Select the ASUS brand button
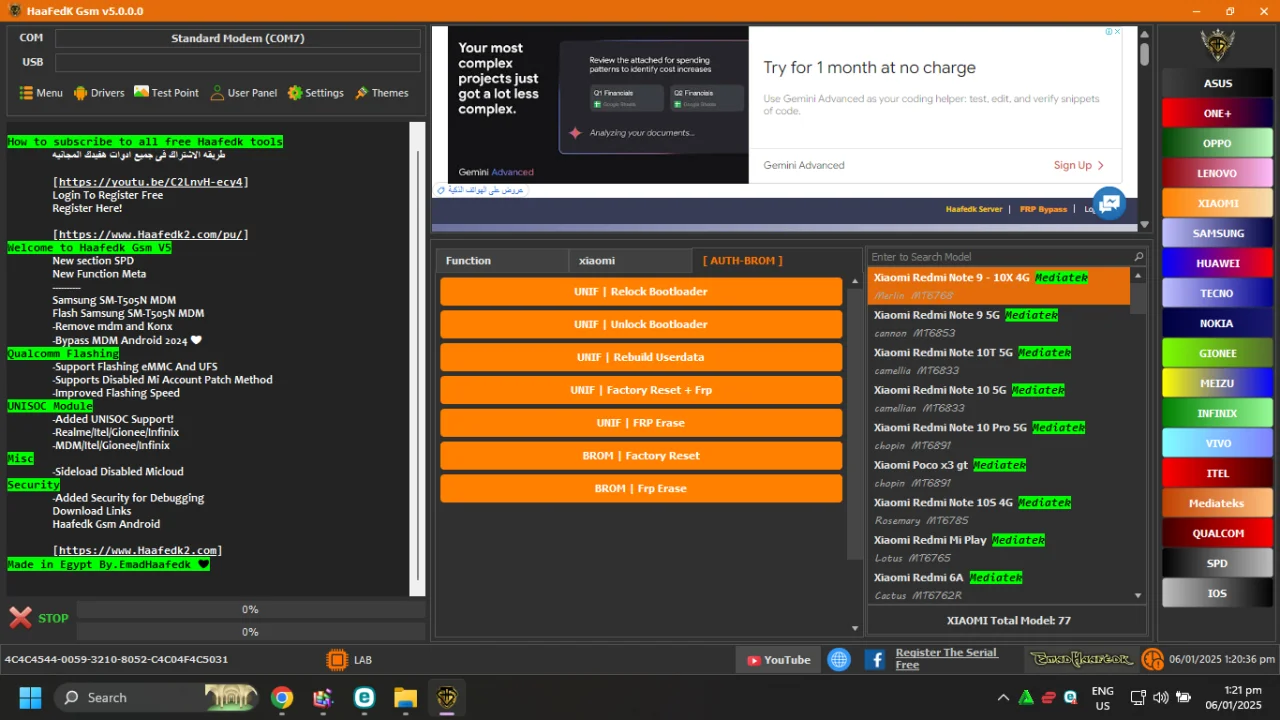Image resolution: width=1280 pixels, height=720 pixels. pos(1217,83)
